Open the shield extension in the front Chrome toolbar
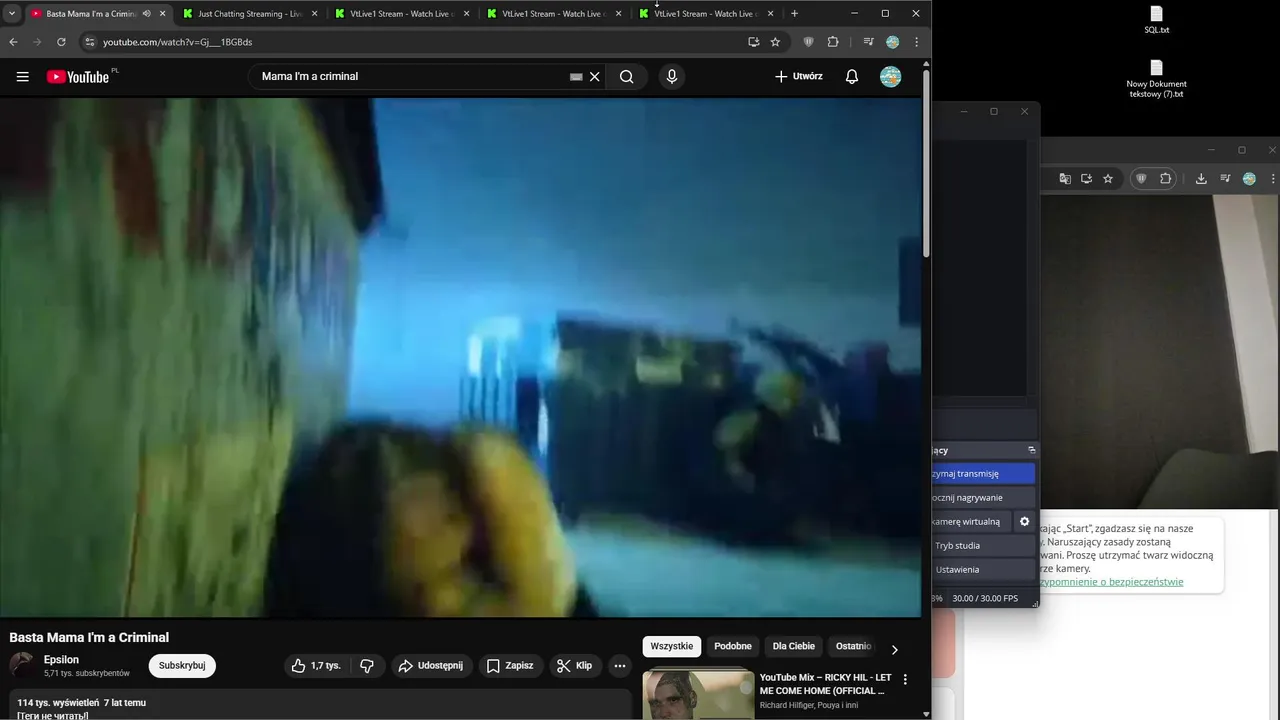 (x=809, y=42)
